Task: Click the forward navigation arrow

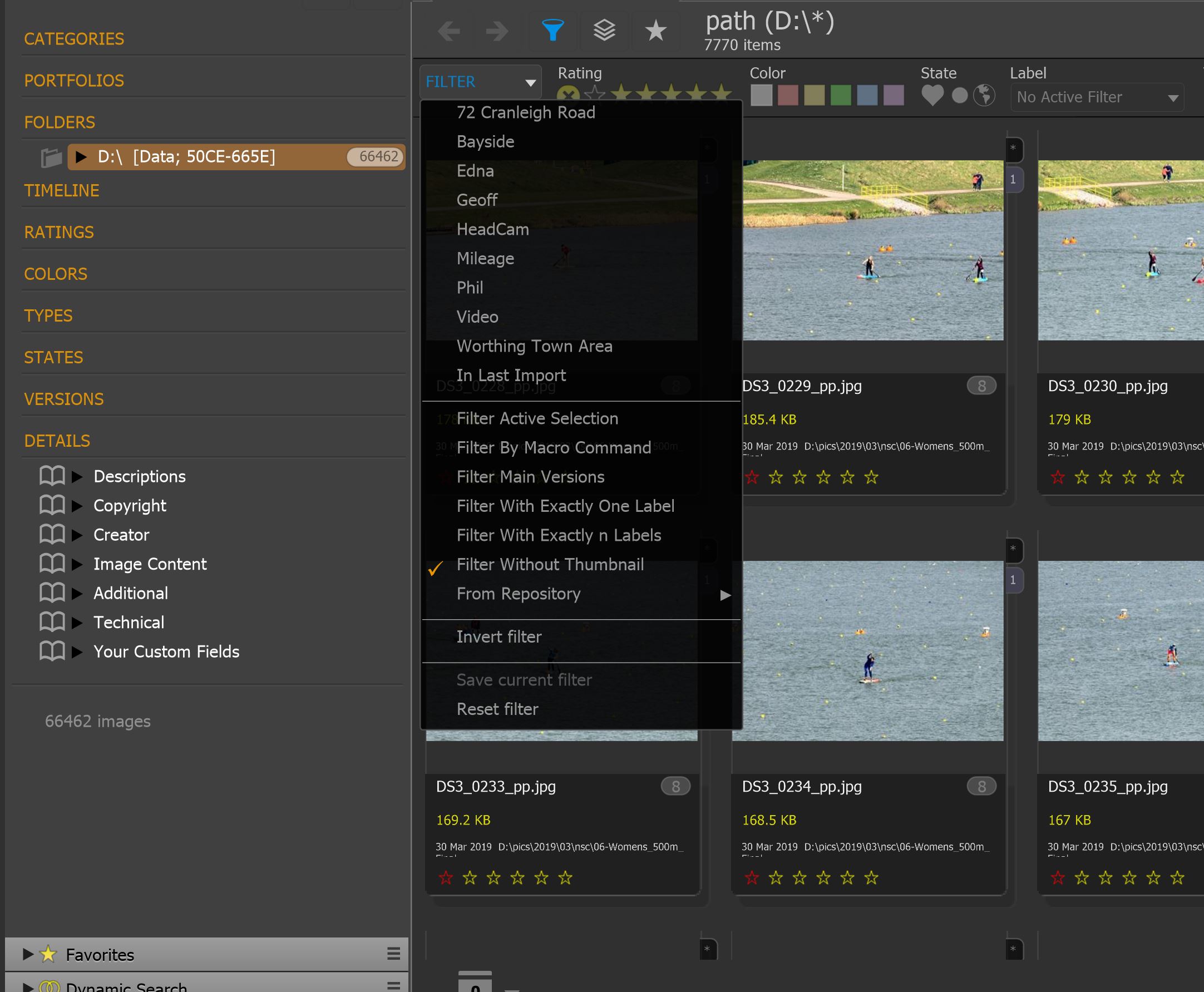Action: point(497,30)
